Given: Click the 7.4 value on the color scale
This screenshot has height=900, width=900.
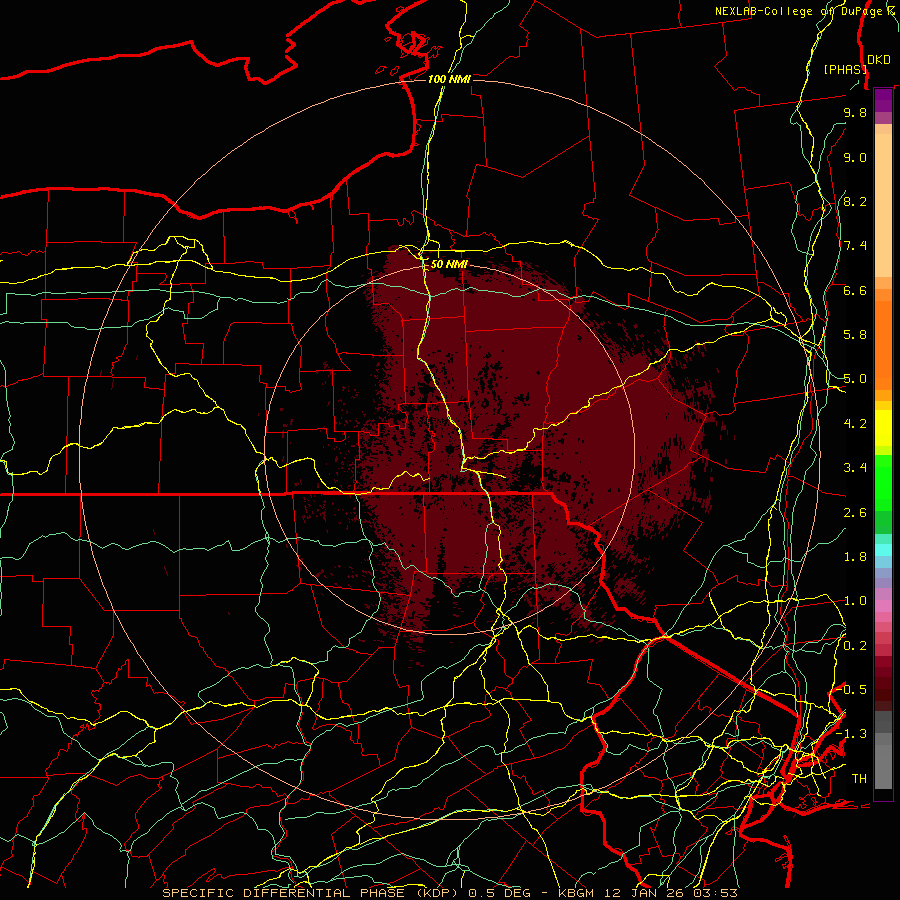Looking at the screenshot, I should [855, 246].
